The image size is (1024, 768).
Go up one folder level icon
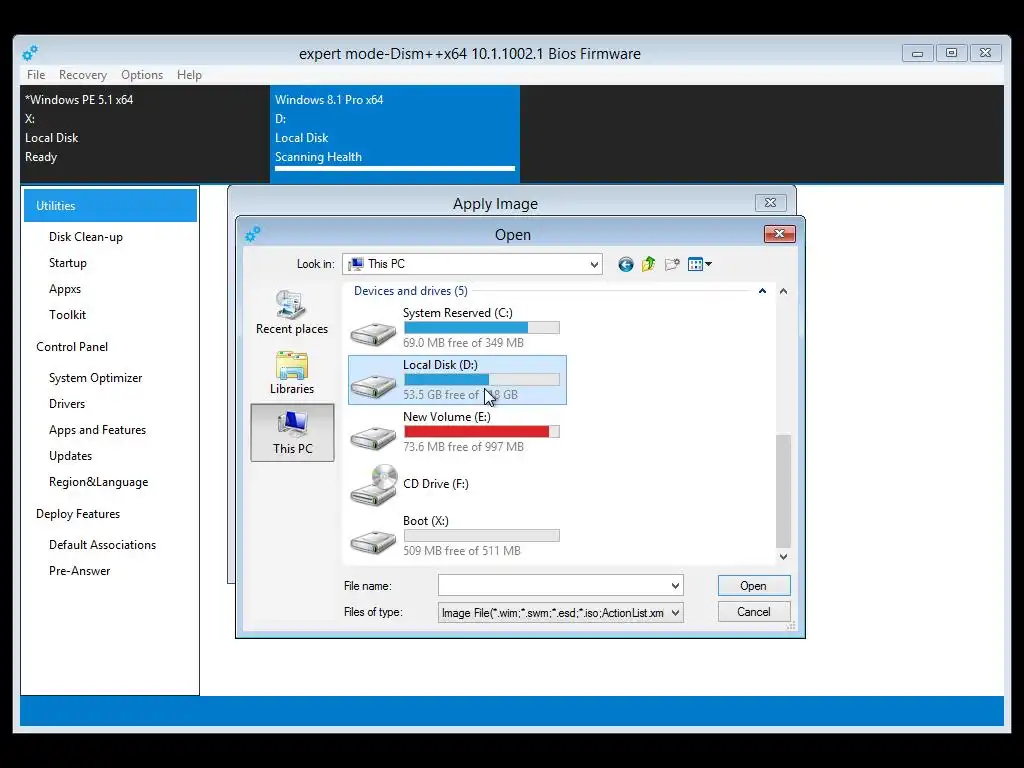(x=648, y=264)
